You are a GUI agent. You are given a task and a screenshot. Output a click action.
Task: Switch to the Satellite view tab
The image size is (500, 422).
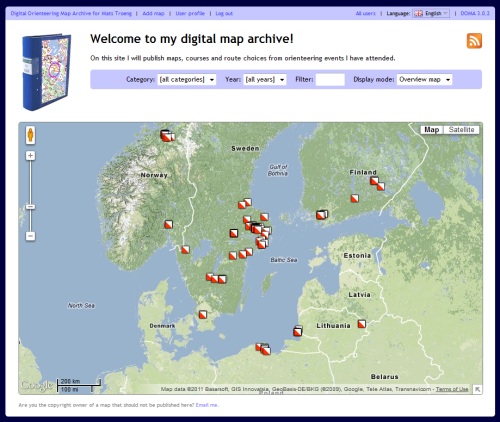click(461, 130)
